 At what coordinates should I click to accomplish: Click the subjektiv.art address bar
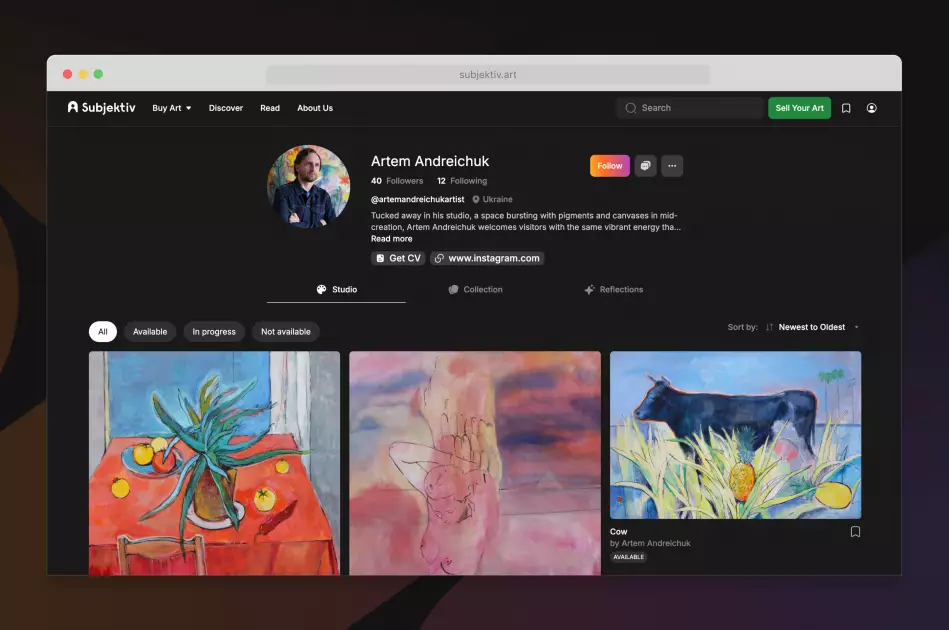tap(488, 74)
